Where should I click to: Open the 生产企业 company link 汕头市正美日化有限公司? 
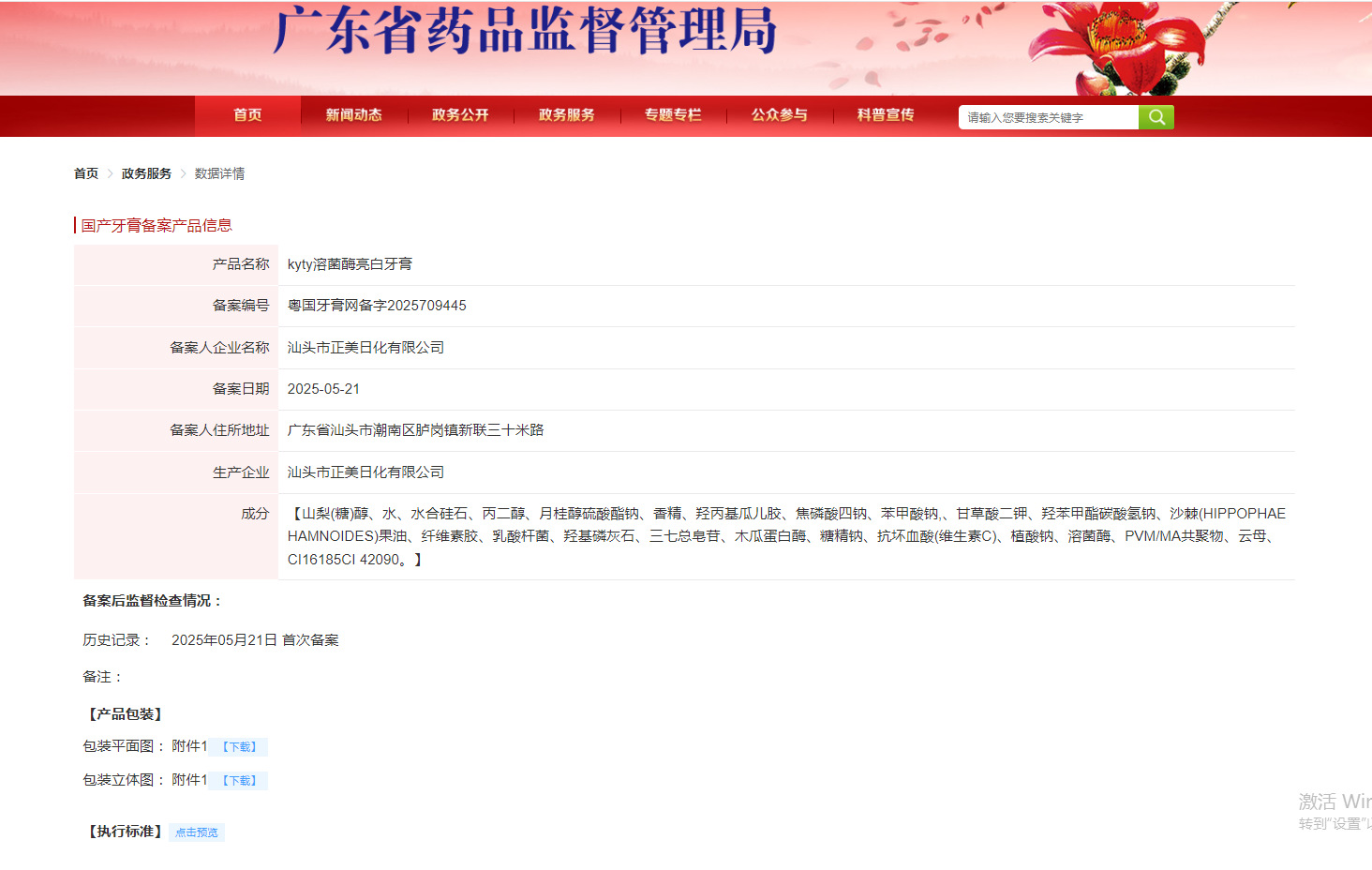tap(365, 472)
